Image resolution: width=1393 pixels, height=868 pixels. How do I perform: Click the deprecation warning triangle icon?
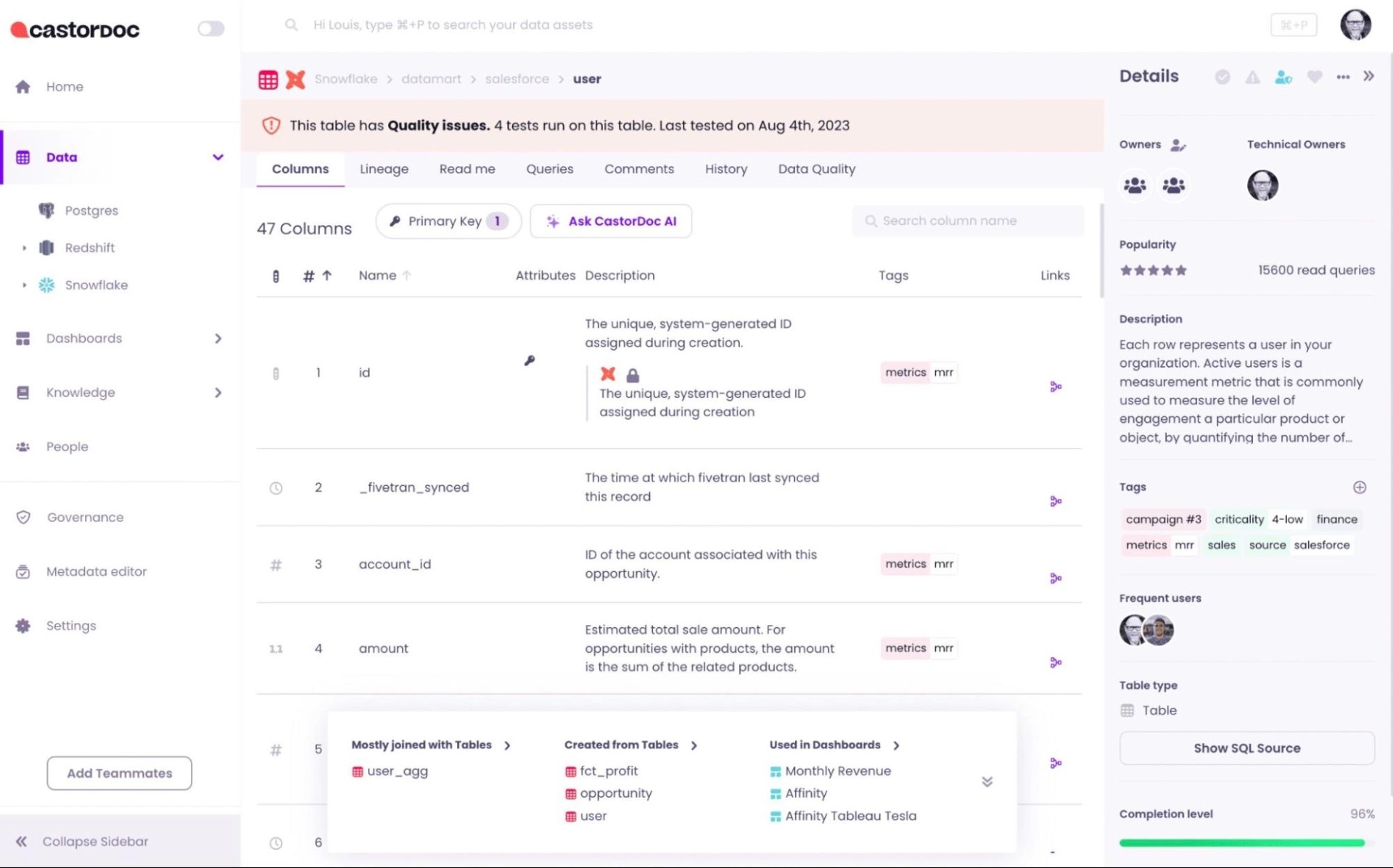pyautogui.click(x=1253, y=78)
